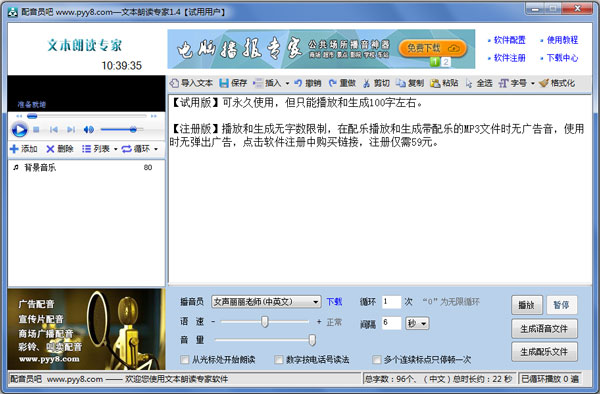
Task: Click the Paste (粘贴) icon
Action: point(435,83)
